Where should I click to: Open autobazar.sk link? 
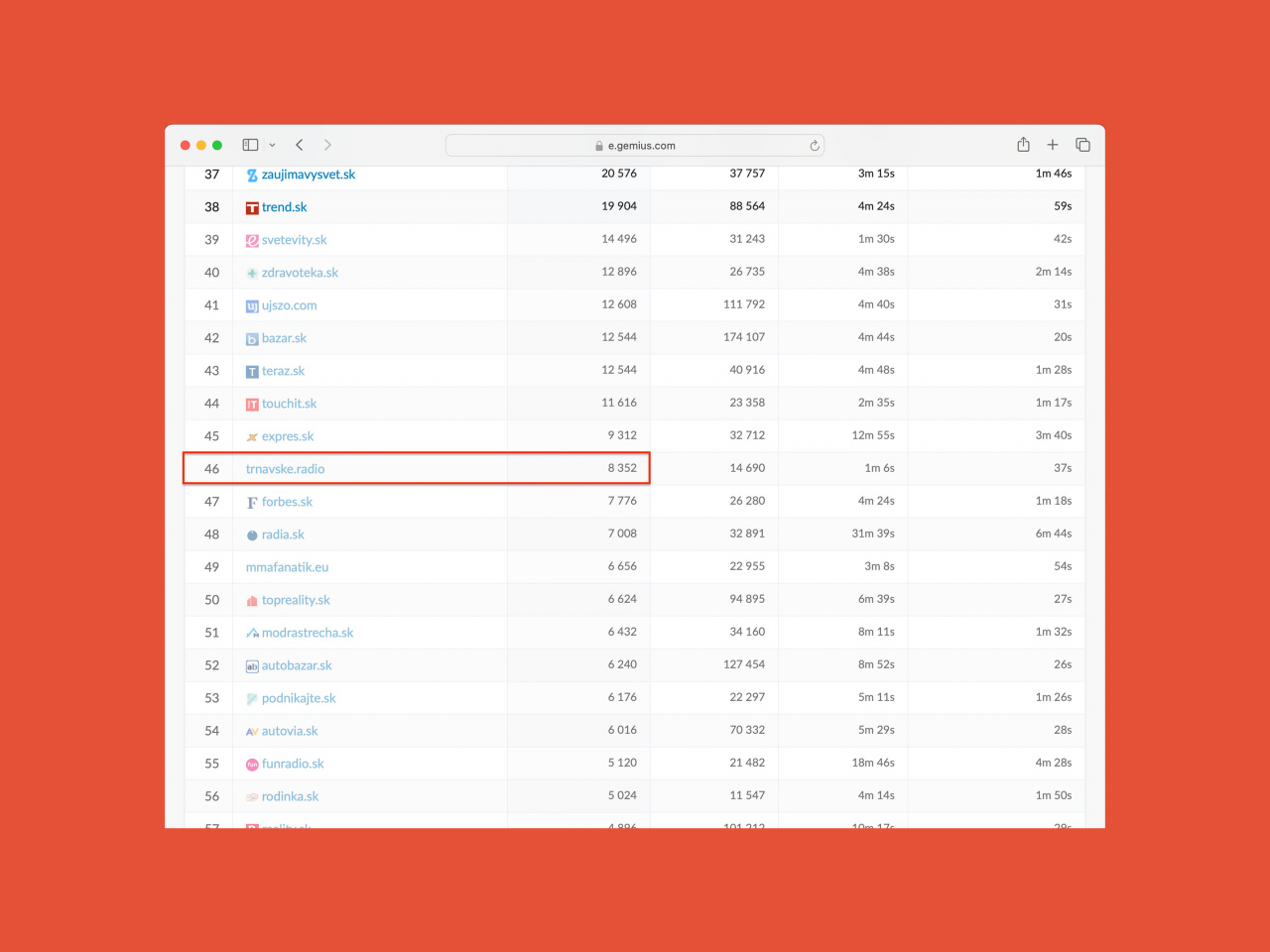point(297,665)
